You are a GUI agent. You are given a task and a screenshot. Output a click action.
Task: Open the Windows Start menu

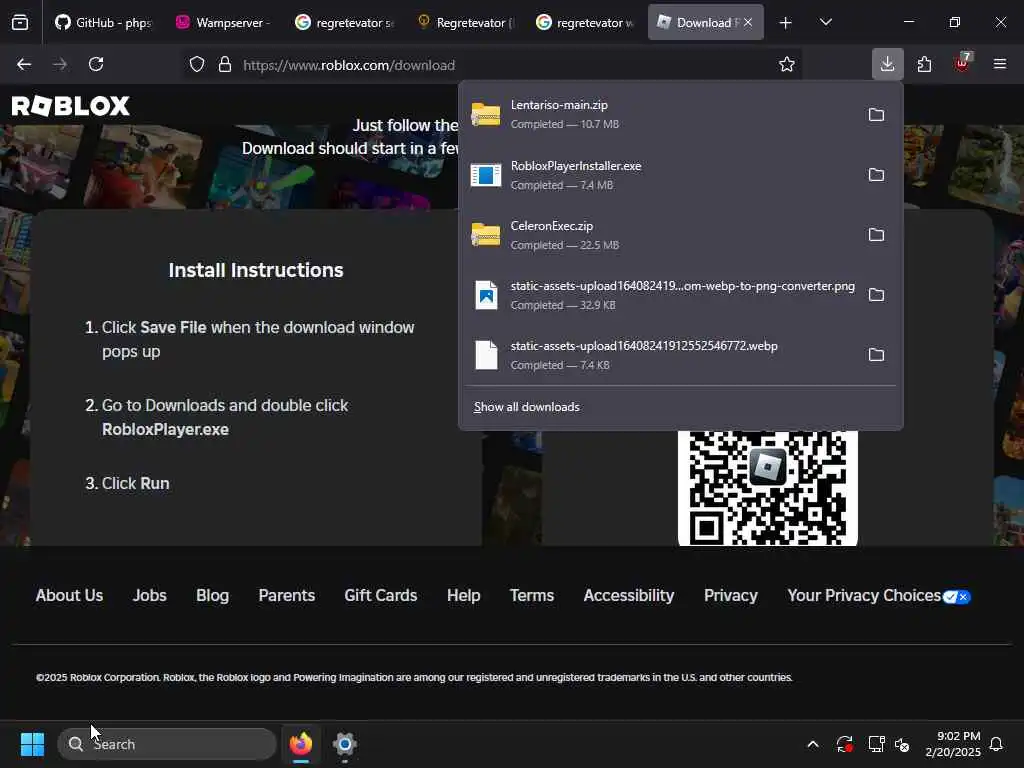(x=32, y=744)
